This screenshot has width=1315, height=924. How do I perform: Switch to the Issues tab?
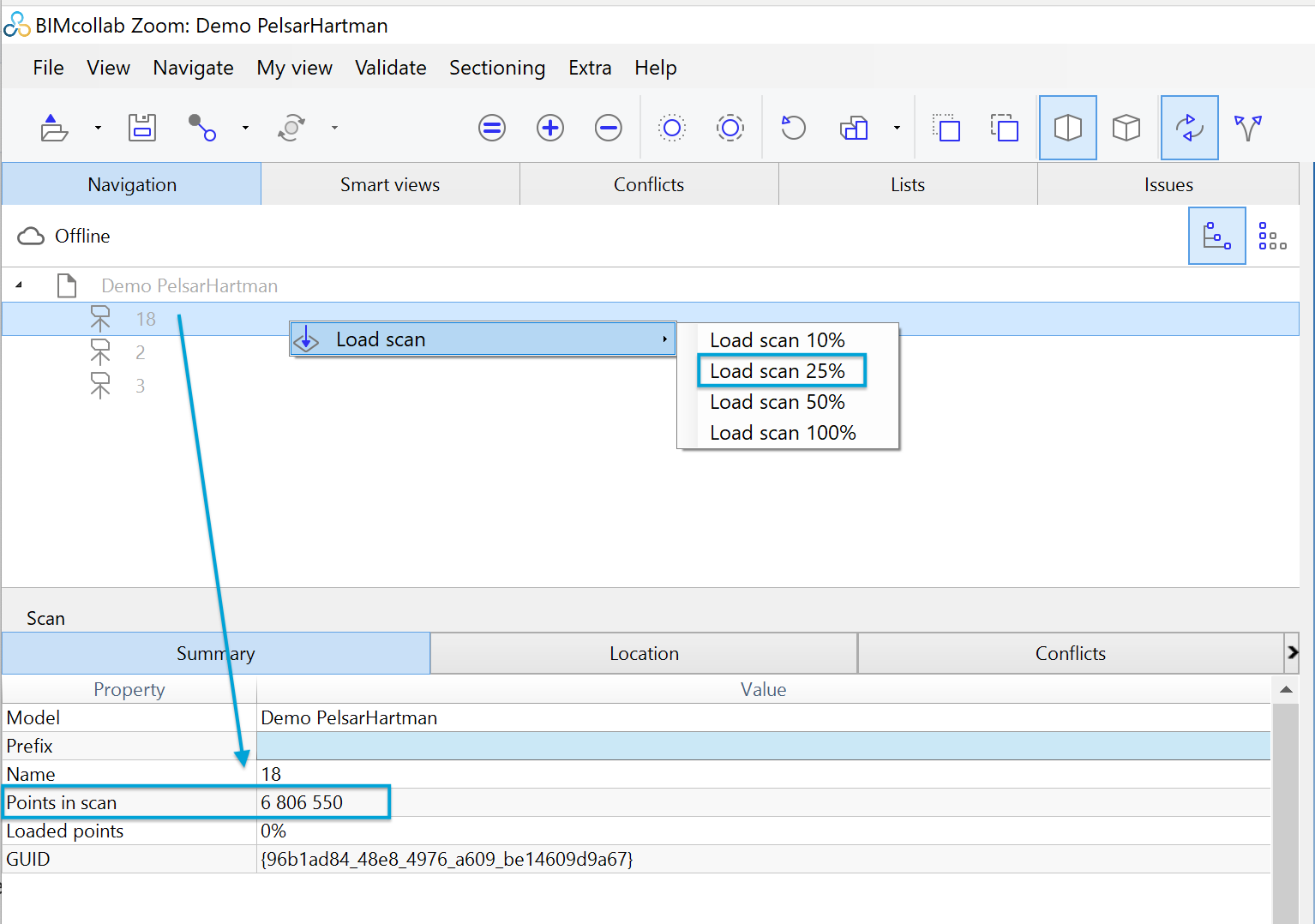point(1168,184)
